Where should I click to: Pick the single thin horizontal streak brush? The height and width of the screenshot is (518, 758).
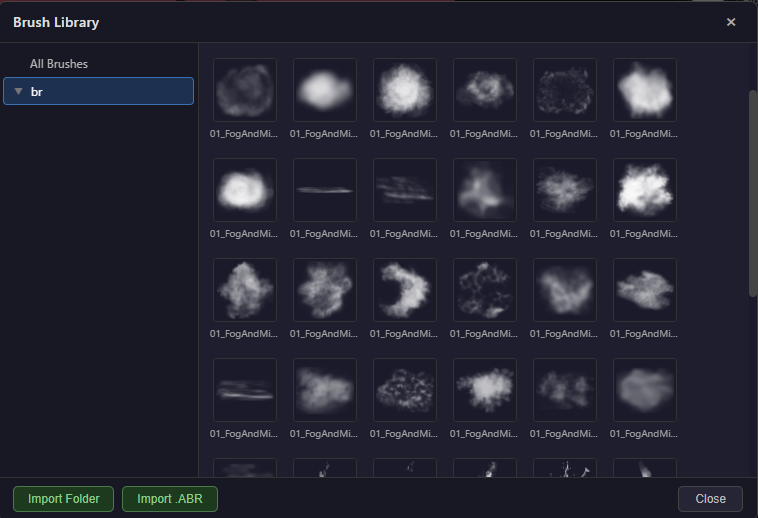click(x=325, y=190)
